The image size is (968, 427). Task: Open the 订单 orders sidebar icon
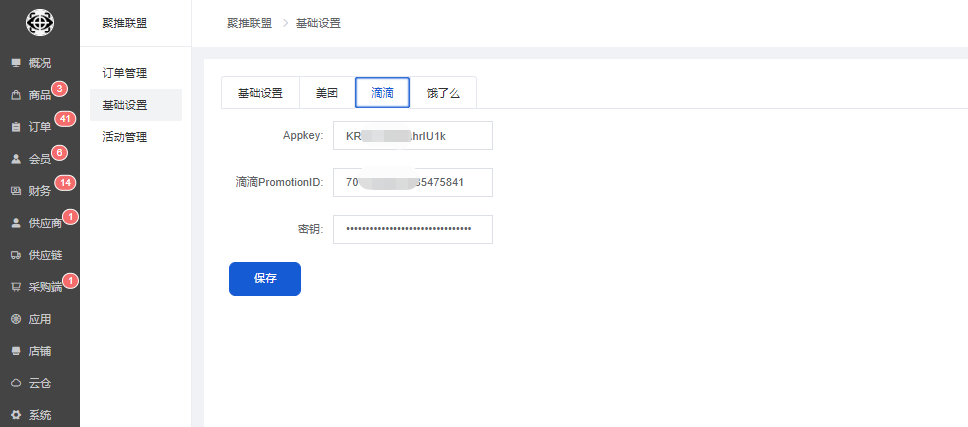(x=16, y=127)
